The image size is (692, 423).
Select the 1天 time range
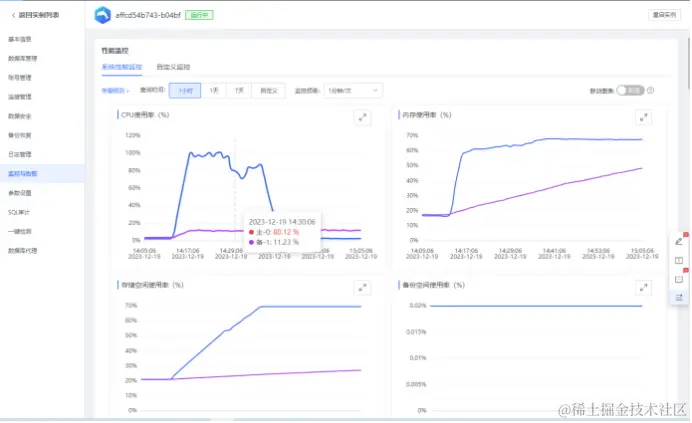214,91
